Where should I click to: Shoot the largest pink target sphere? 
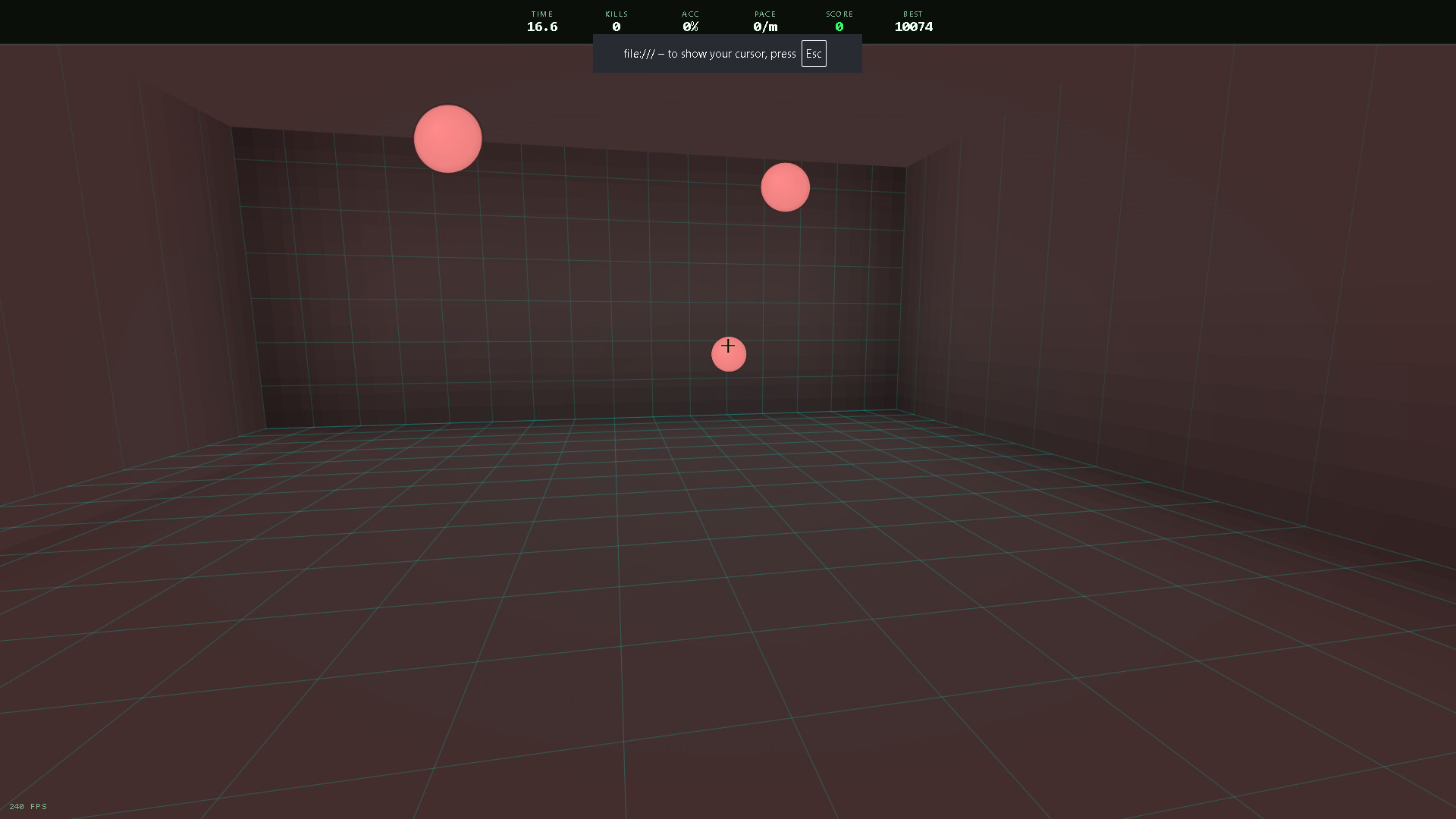pyautogui.click(x=447, y=139)
